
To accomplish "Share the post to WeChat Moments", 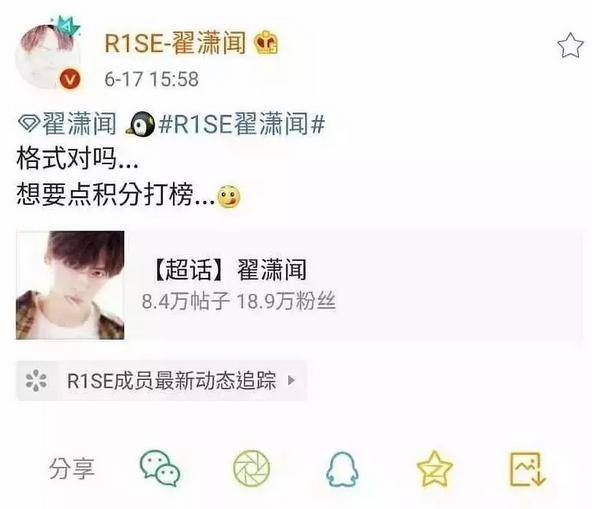I will pos(251,468).
